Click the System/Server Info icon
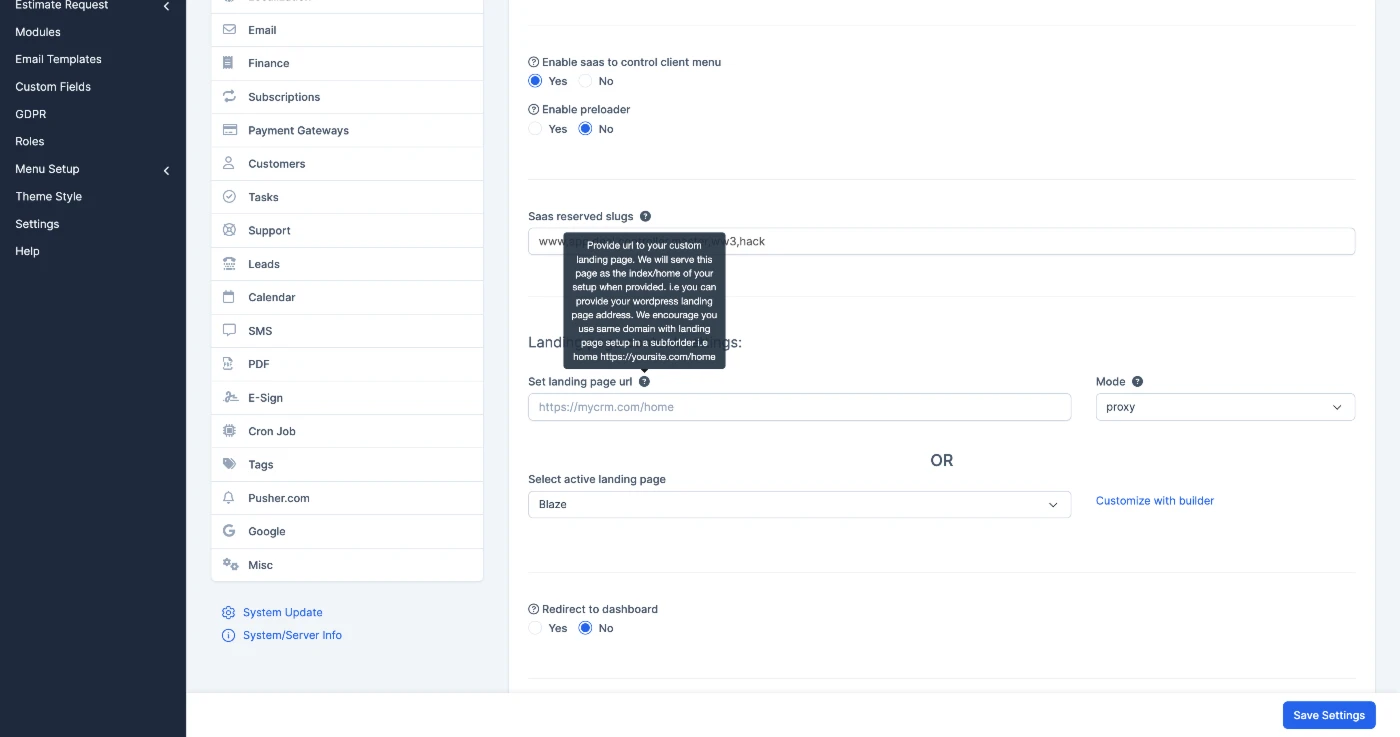This screenshot has width=1400, height=737. point(228,635)
